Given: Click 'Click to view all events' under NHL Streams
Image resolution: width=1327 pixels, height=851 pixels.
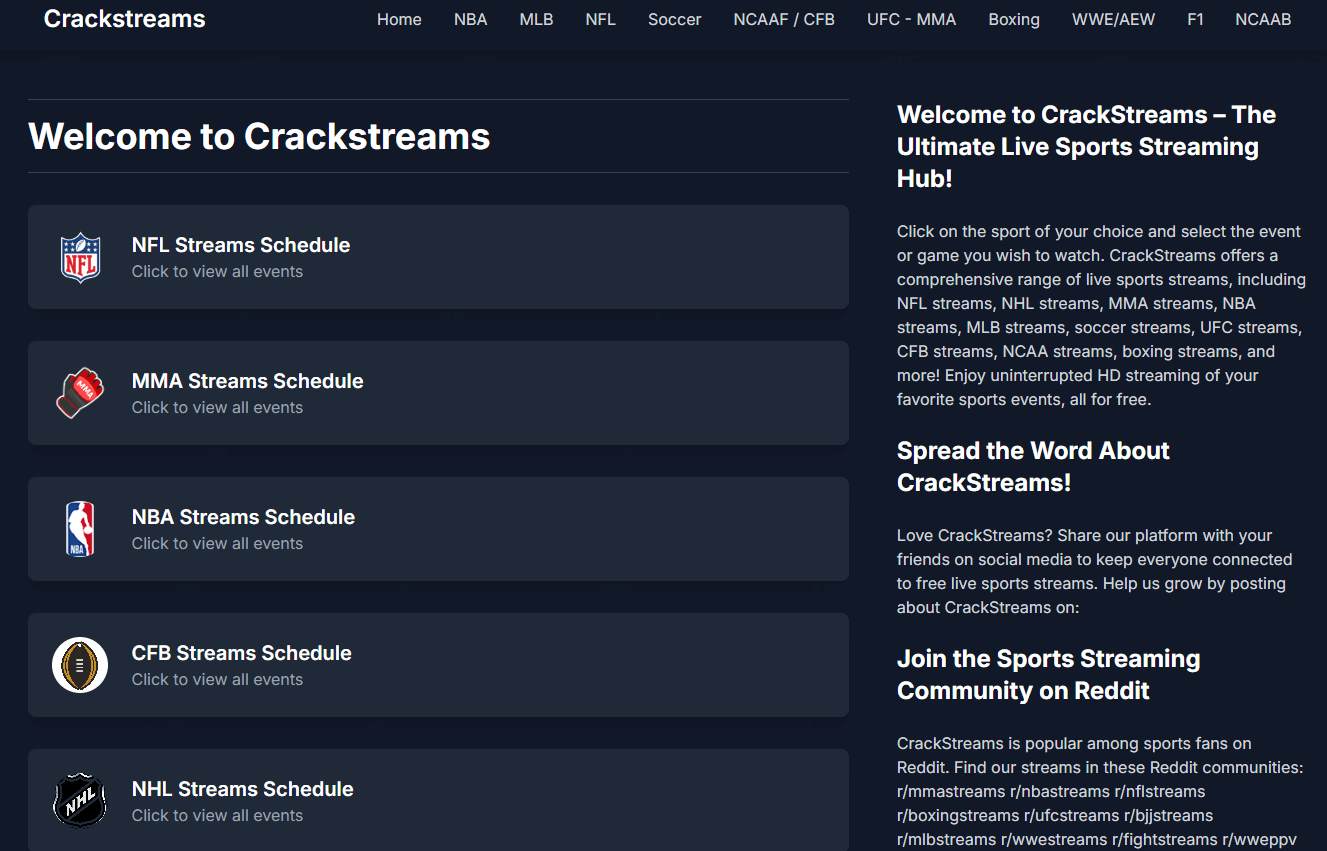Looking at the screenshot, I should [x=217, y=816].
